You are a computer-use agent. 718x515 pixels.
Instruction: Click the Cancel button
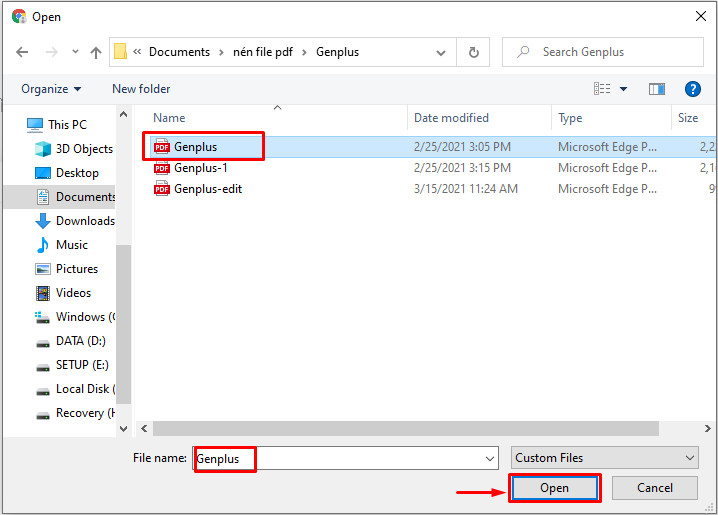coord(655,488)
